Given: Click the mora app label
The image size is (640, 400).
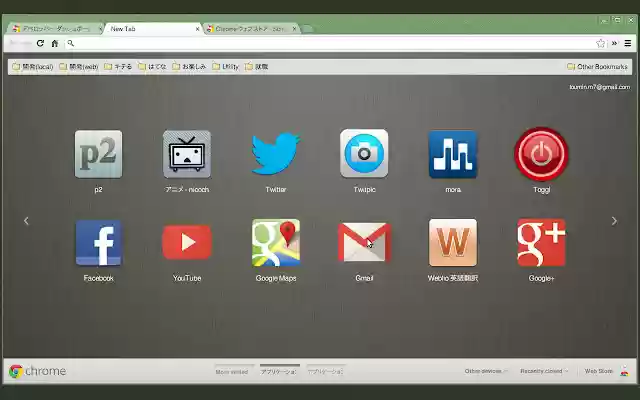Looking at the screenshot, I should (x=453, y=189).
